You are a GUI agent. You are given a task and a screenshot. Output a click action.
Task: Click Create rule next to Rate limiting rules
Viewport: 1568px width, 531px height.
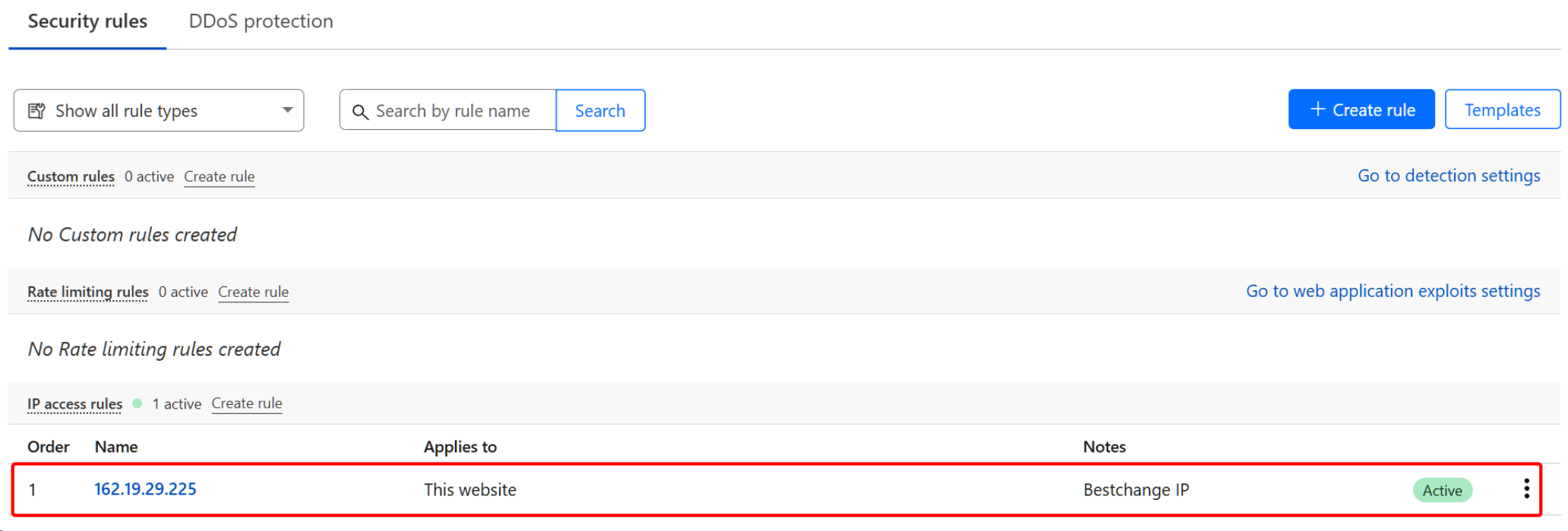coord(253,292)
